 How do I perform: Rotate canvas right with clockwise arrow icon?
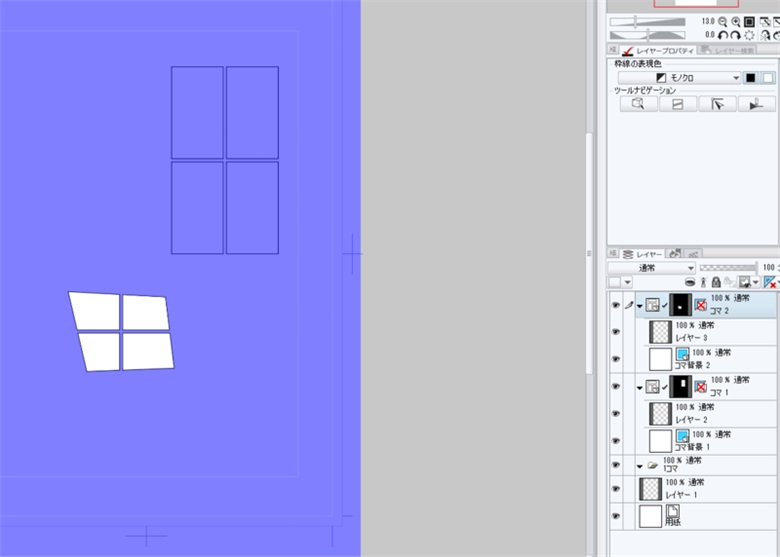point(735,35)
